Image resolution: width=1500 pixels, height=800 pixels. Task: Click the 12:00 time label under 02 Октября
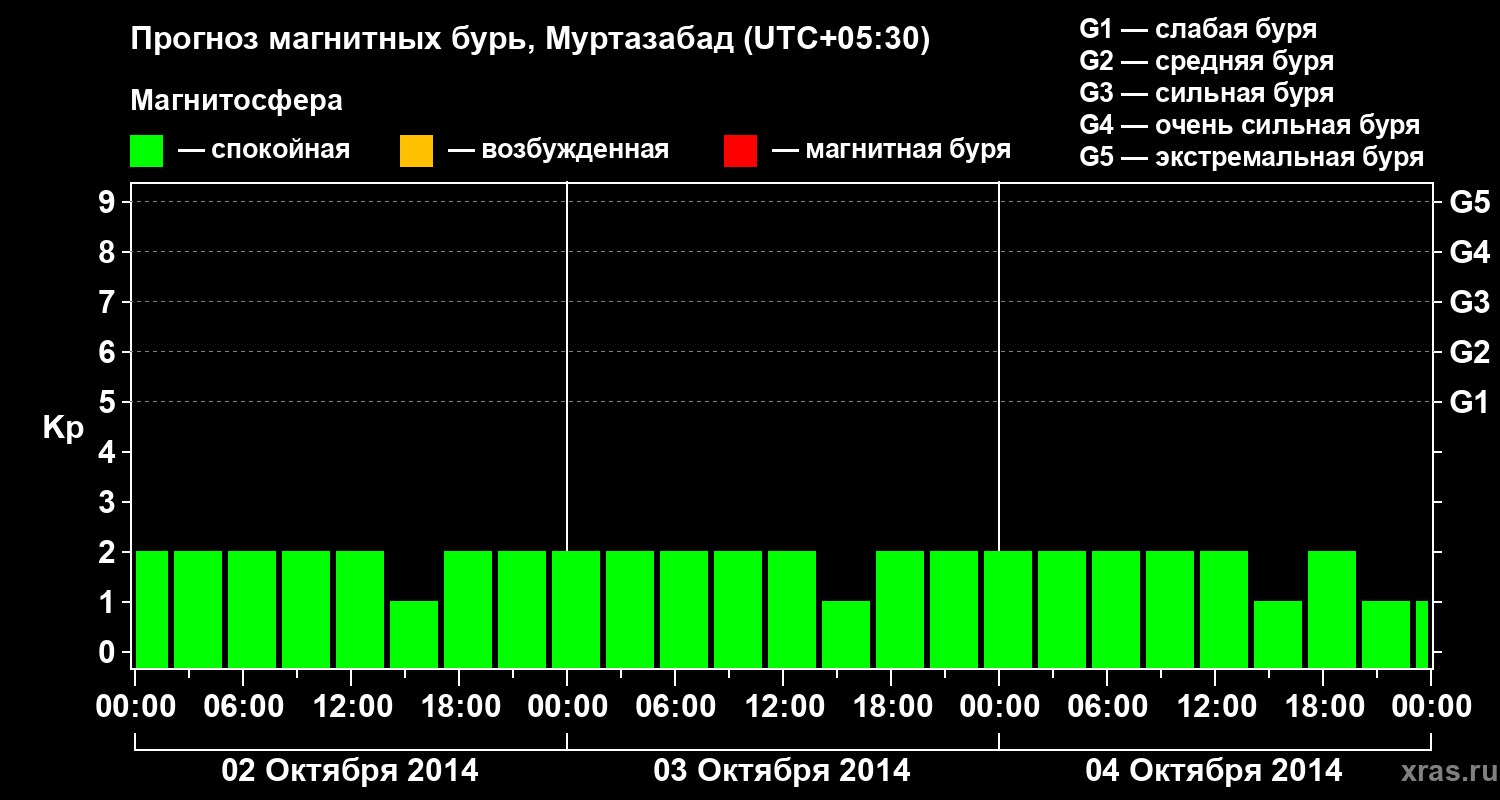tap(352, 706)
